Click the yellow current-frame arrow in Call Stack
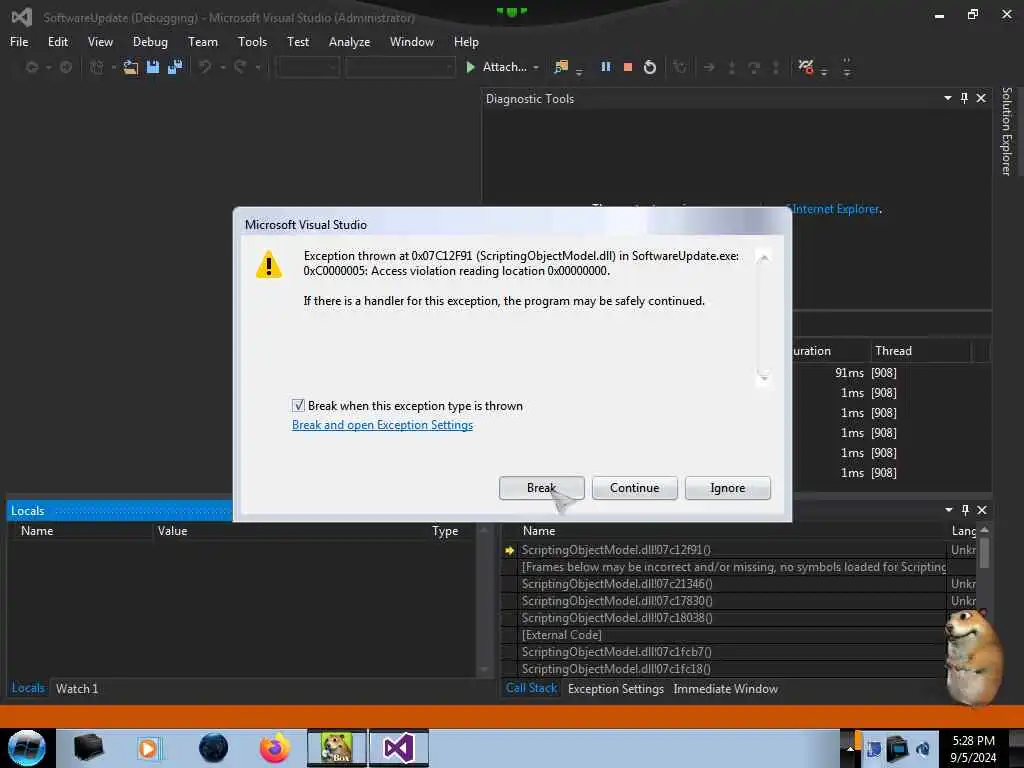Viewport: 1024px width, 768px height. (x=510, y=550)
